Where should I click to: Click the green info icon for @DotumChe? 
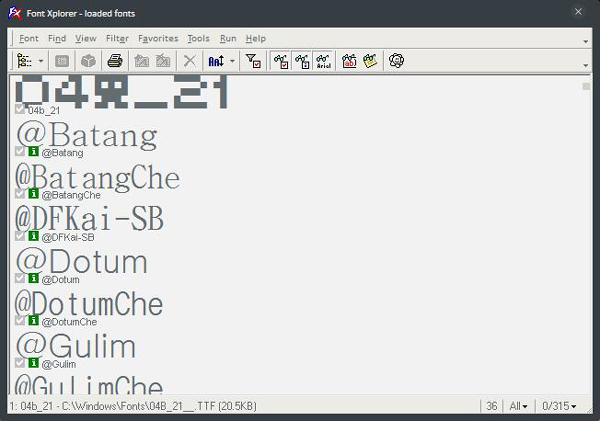[34, 320]
